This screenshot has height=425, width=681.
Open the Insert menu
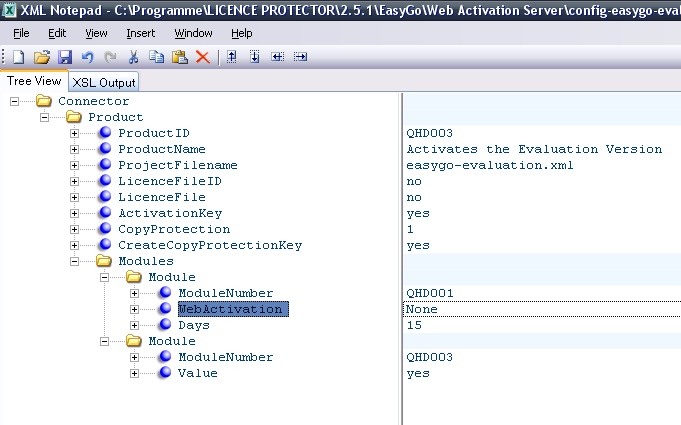tap(141, 33)
